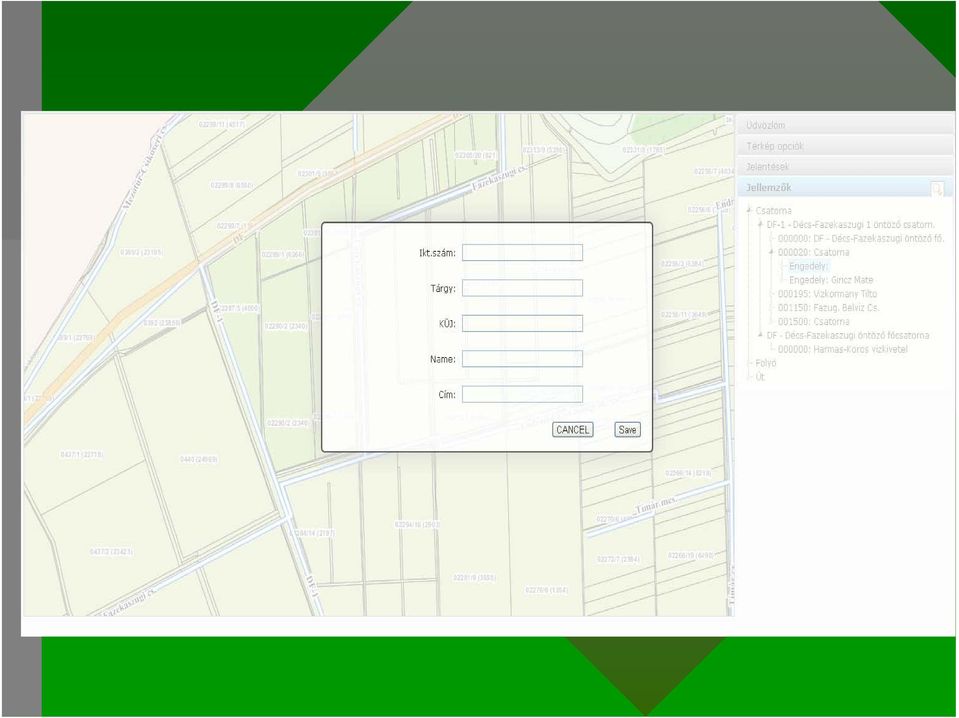Click the Ikt.szám input field
This screenshot has width=959, height=718.
click(x=522, y=253)
